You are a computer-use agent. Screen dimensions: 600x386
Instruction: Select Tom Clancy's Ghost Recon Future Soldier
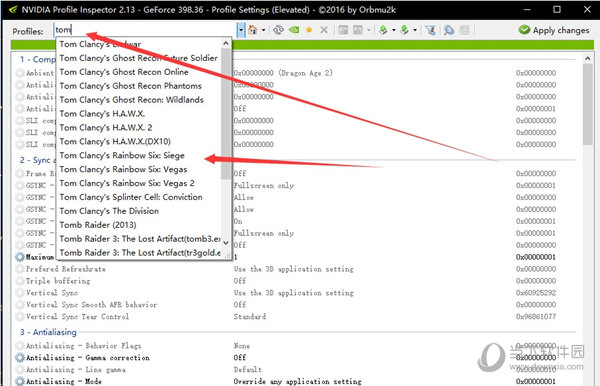(139, 58)
